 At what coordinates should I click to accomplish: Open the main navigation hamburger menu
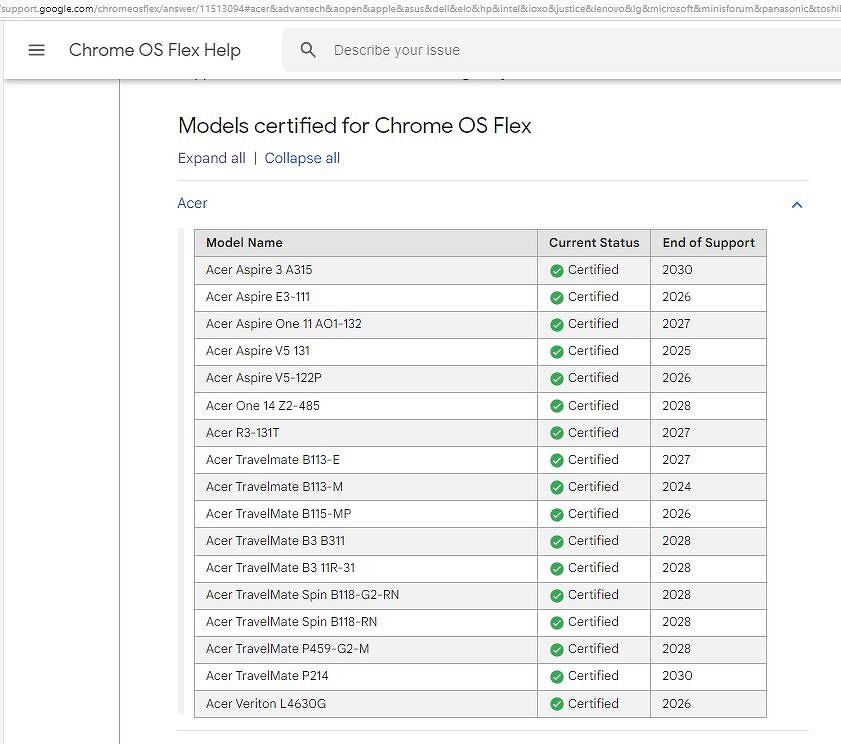pos(37,50)
